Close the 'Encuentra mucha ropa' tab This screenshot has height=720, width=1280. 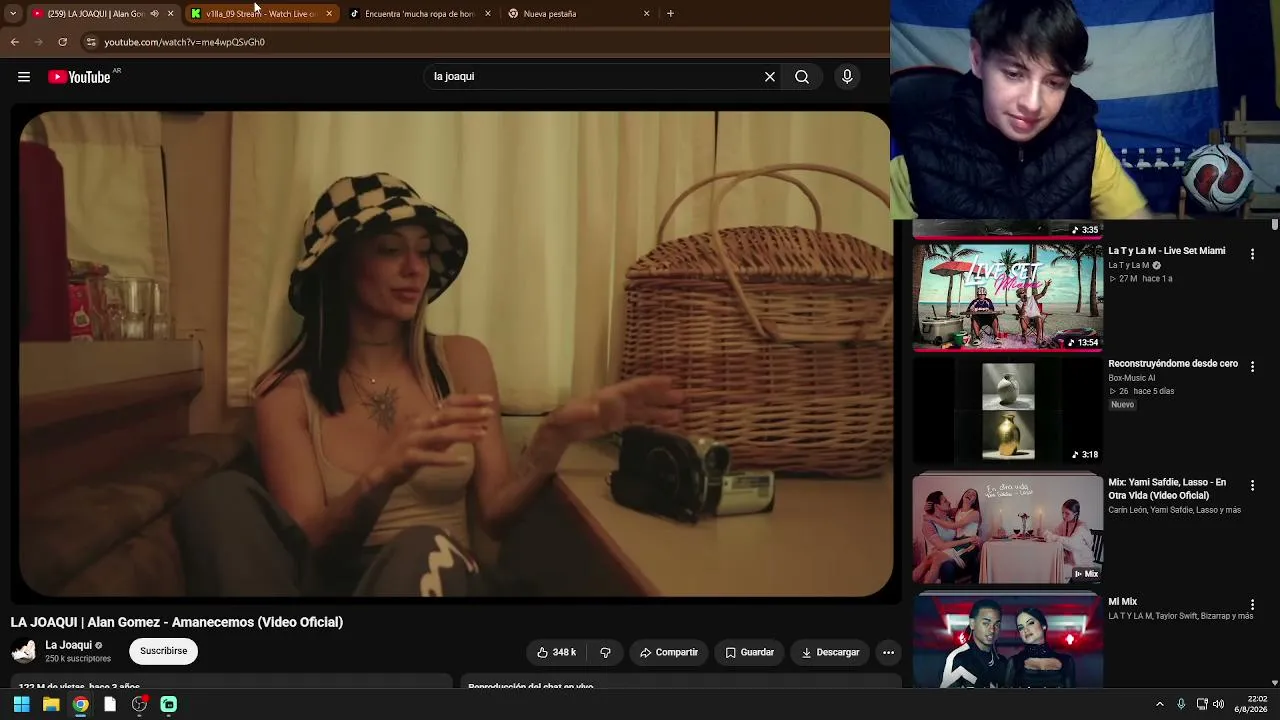coord(488,14)
